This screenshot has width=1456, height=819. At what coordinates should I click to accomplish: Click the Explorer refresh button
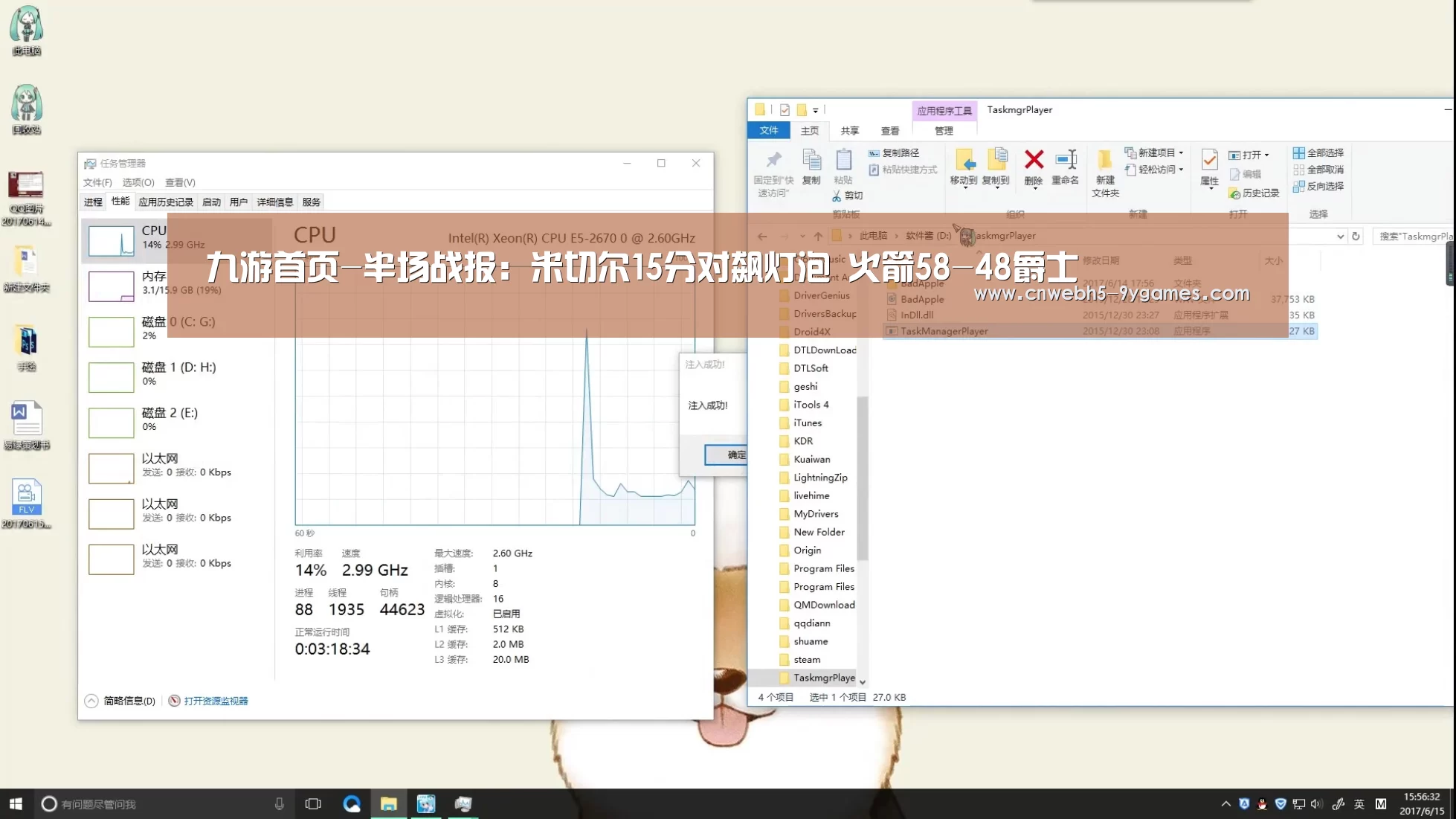1356,236
